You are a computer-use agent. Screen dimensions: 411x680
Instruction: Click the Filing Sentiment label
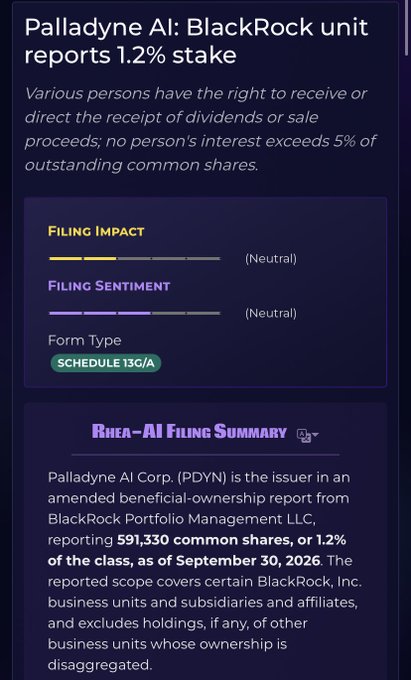pos(109,286)
